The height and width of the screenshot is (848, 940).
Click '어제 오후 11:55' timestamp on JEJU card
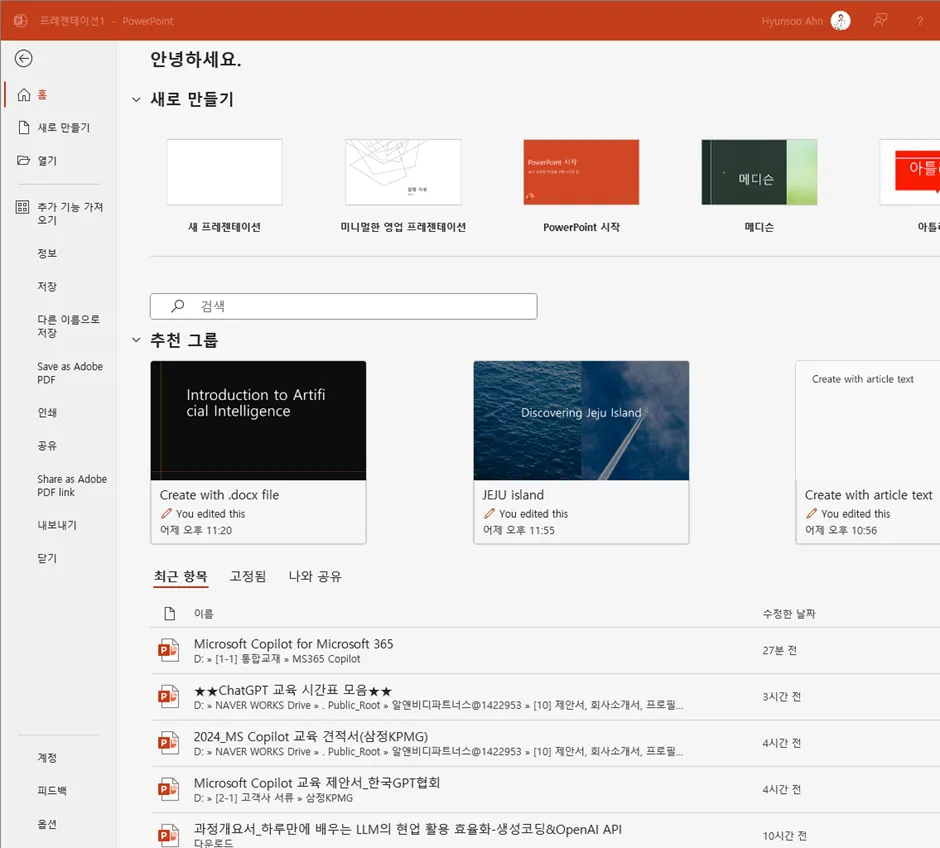(519, 530)
